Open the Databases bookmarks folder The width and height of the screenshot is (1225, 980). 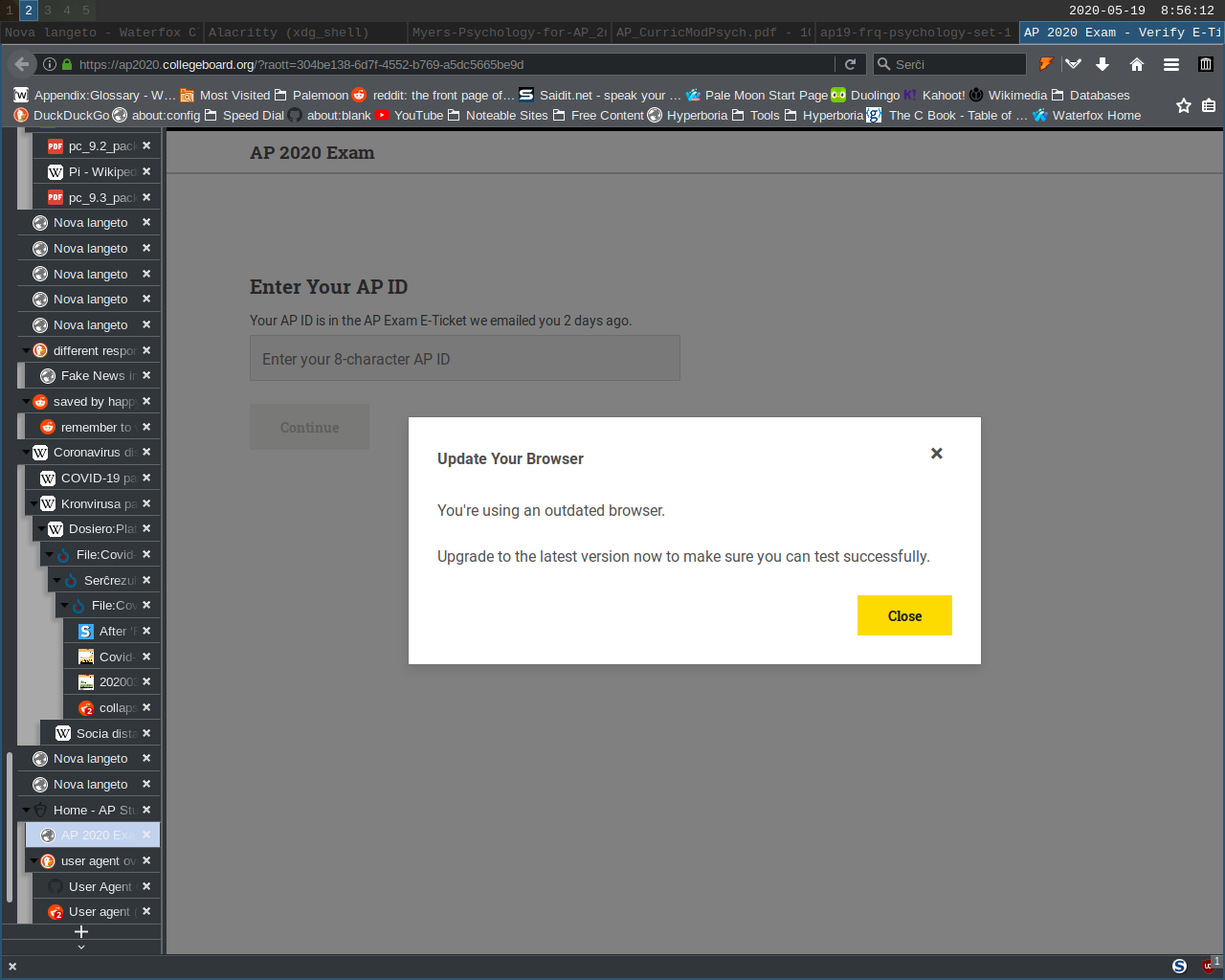(x=1090, y=95)
